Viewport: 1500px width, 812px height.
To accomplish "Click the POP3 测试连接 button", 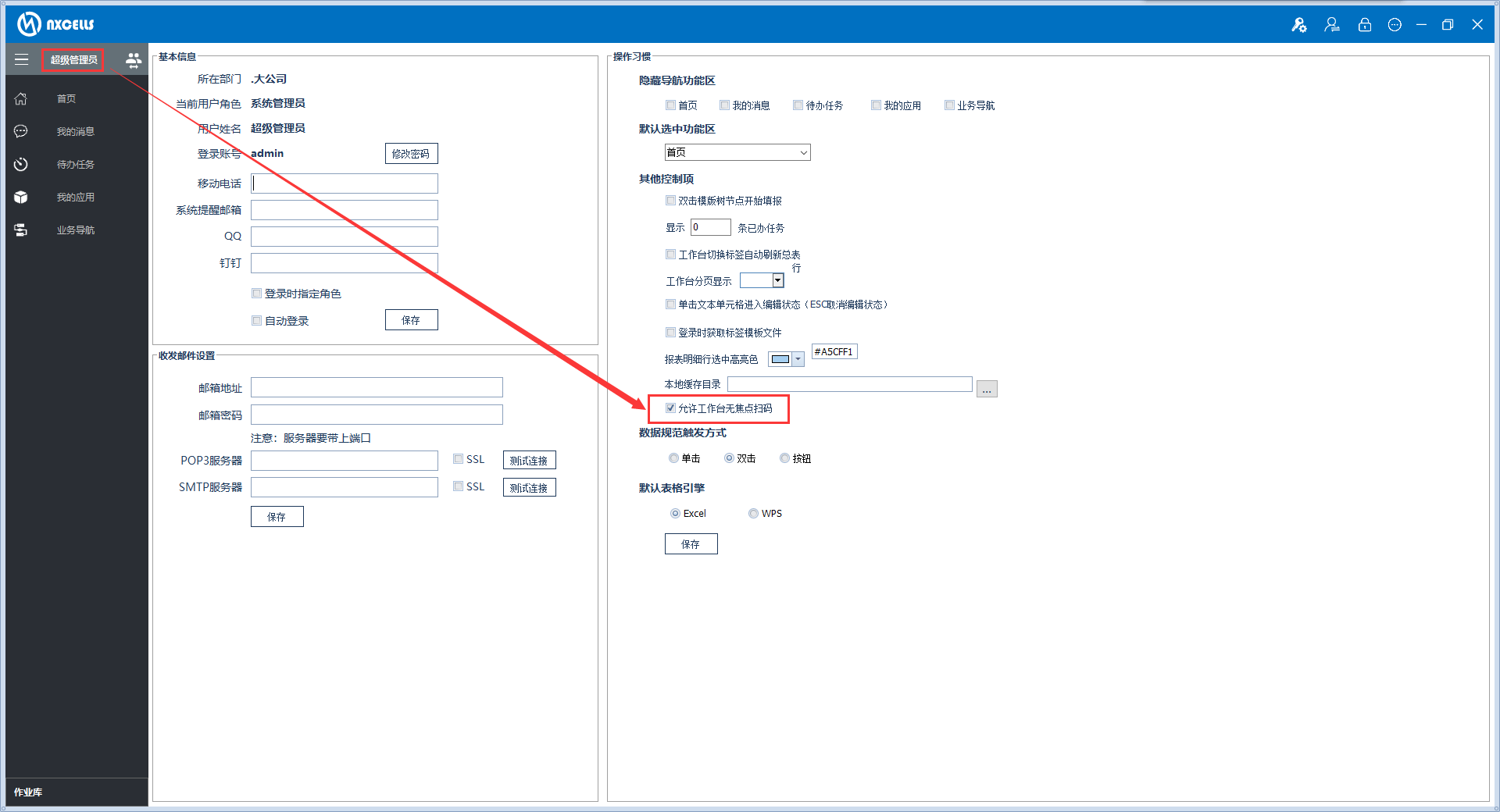I will (x=529, y=461).
